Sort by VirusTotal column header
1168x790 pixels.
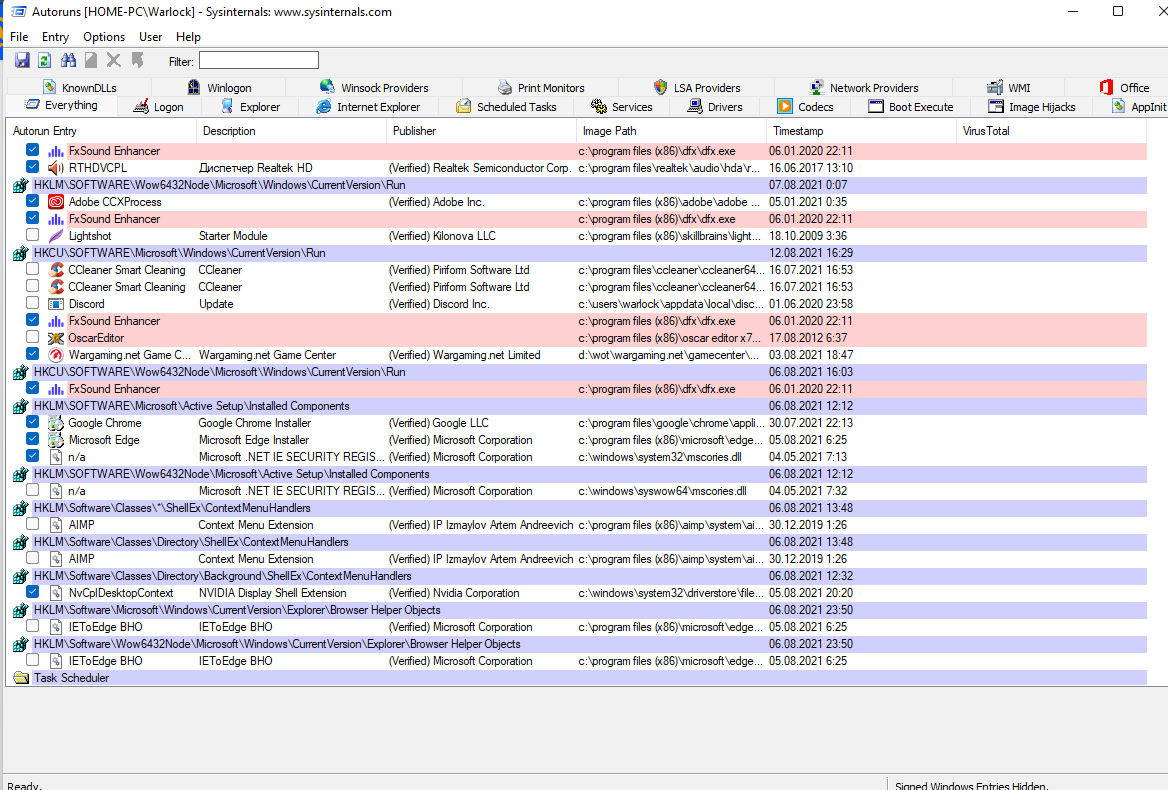[1051, 131]
